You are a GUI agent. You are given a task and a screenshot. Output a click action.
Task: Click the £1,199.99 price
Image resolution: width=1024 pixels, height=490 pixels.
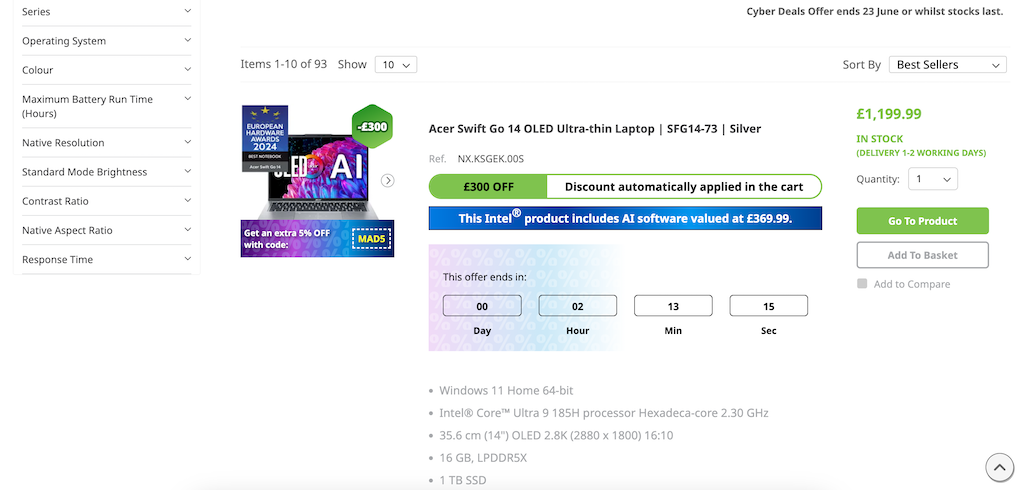889,114
